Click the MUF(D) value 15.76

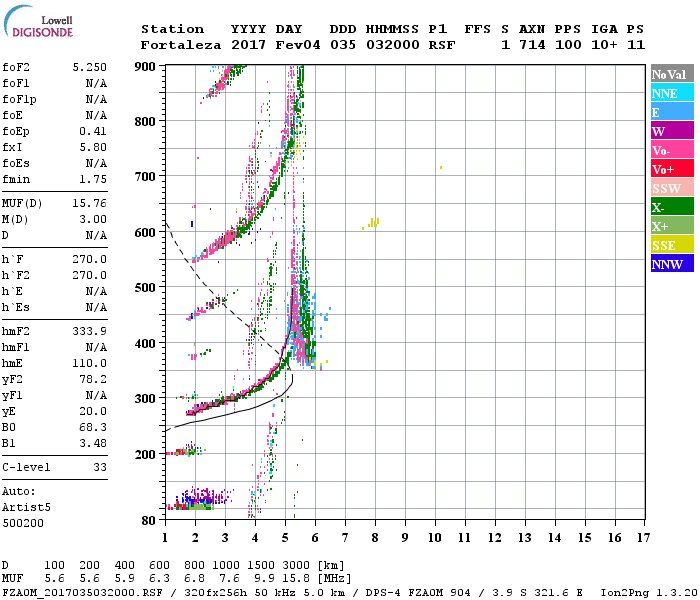89,204
